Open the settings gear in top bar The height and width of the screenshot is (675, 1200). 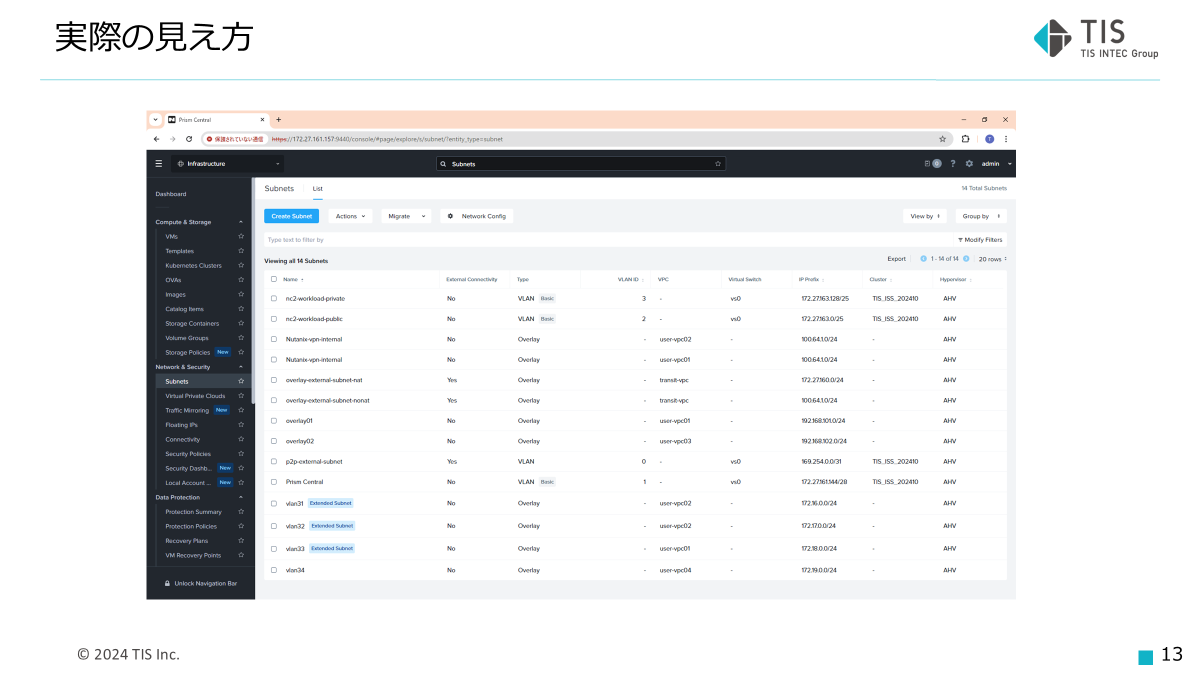point(969,163)
